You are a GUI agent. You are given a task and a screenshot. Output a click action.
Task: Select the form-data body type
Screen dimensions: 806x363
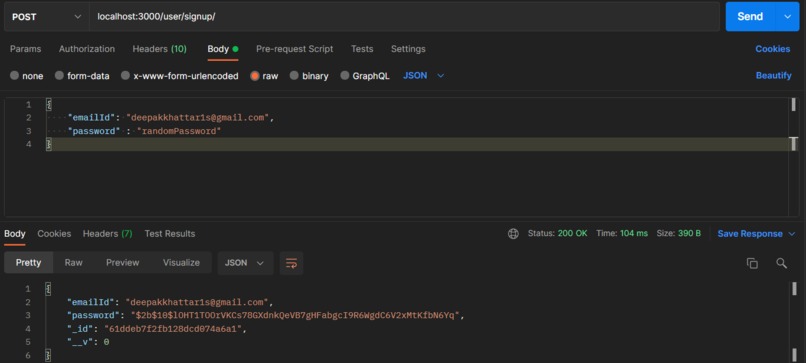point(59,76)
